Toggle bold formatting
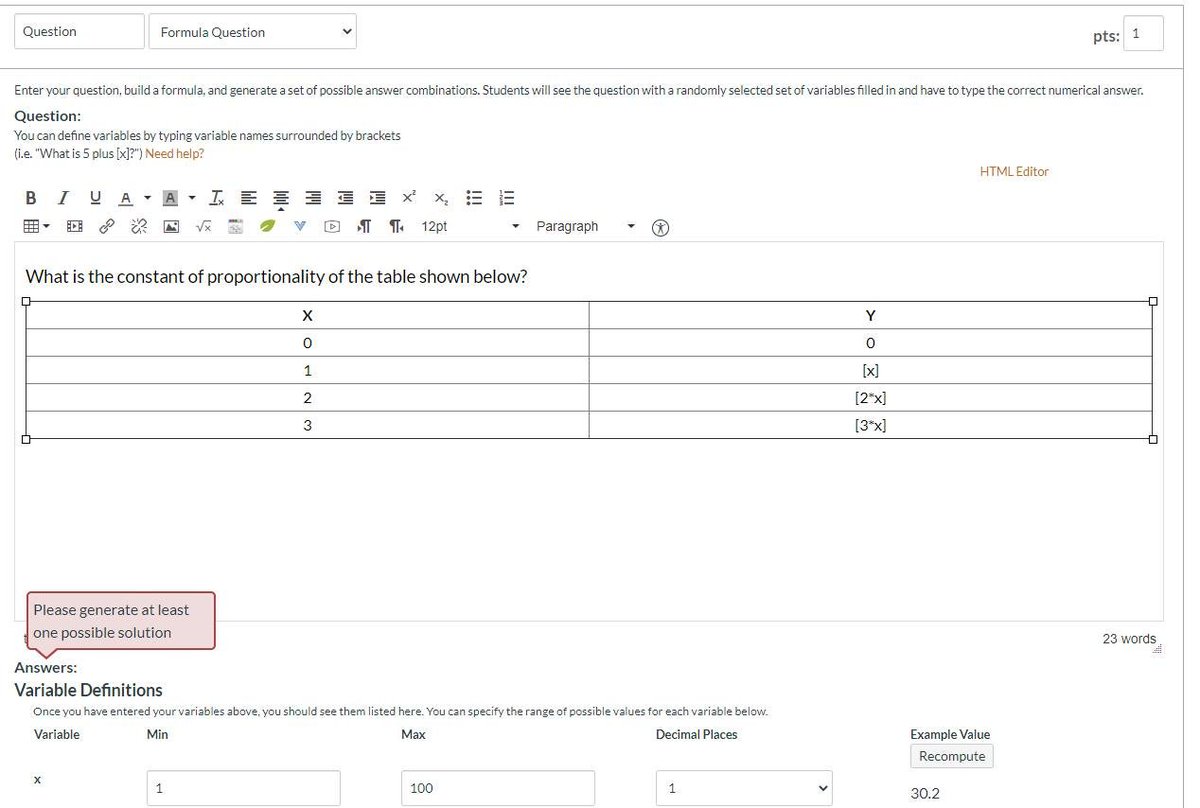 (x=31, y=198)
